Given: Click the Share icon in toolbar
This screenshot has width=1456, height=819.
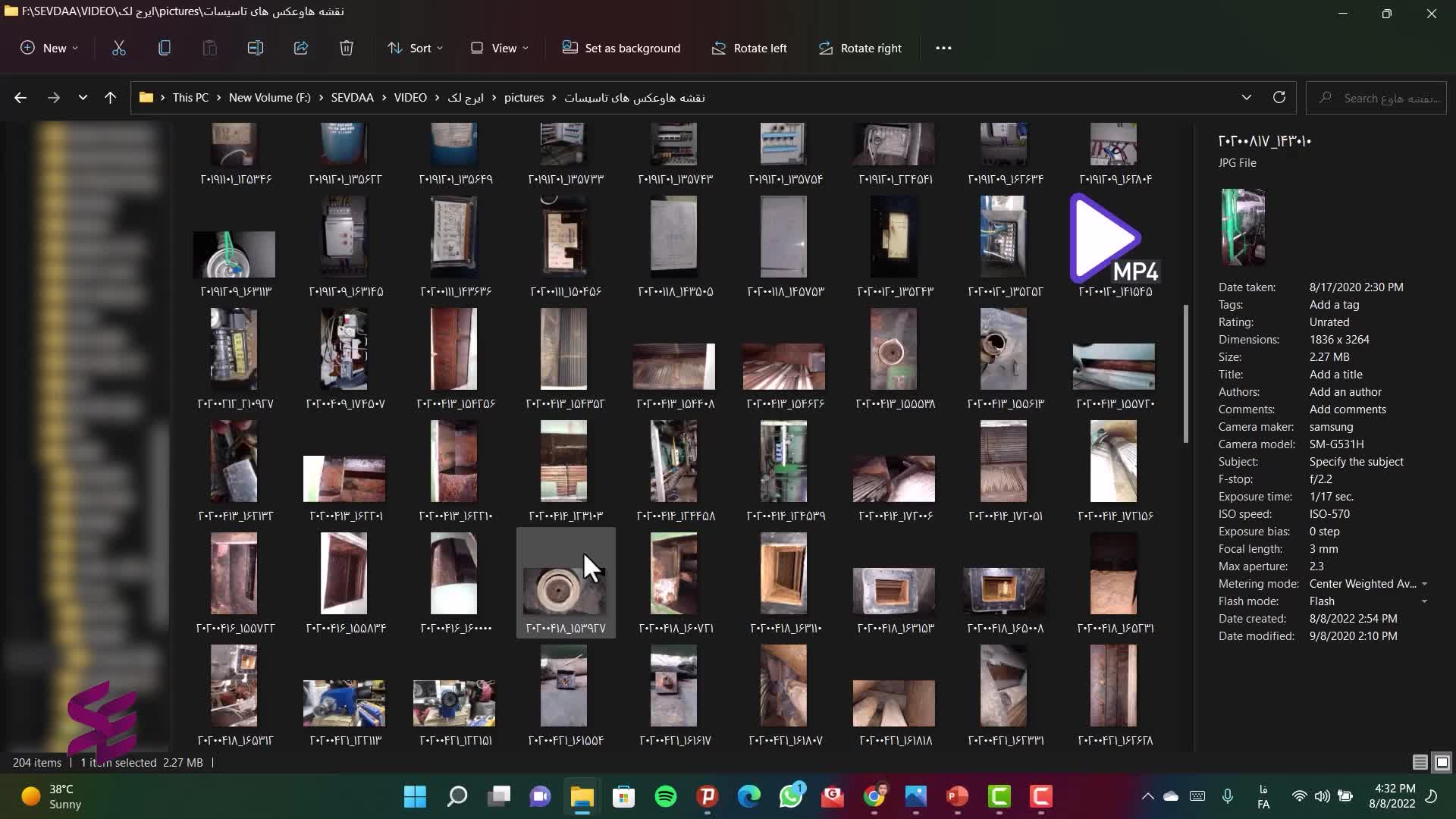Looking at the screenshot, I should coord(301,48).
